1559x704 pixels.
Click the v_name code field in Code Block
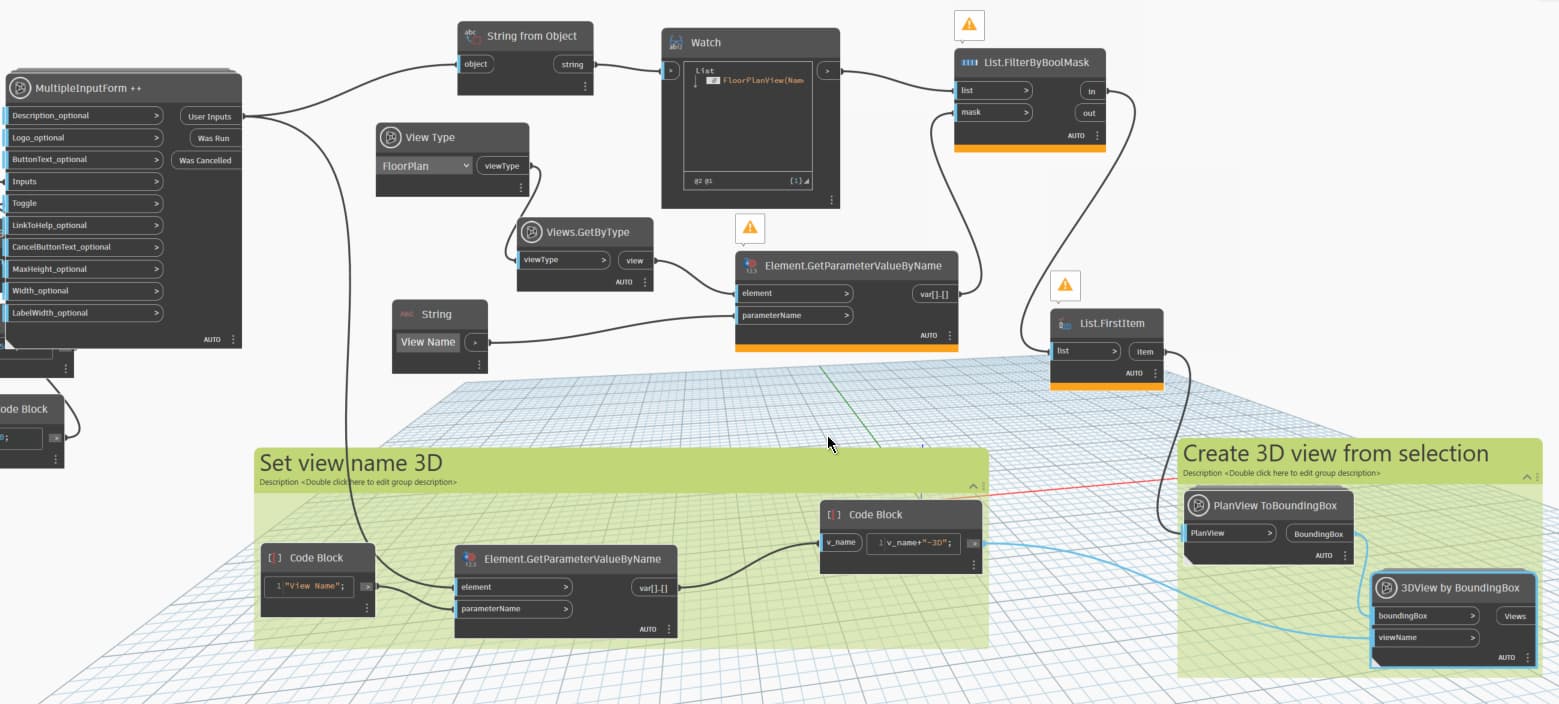point(915,543)
